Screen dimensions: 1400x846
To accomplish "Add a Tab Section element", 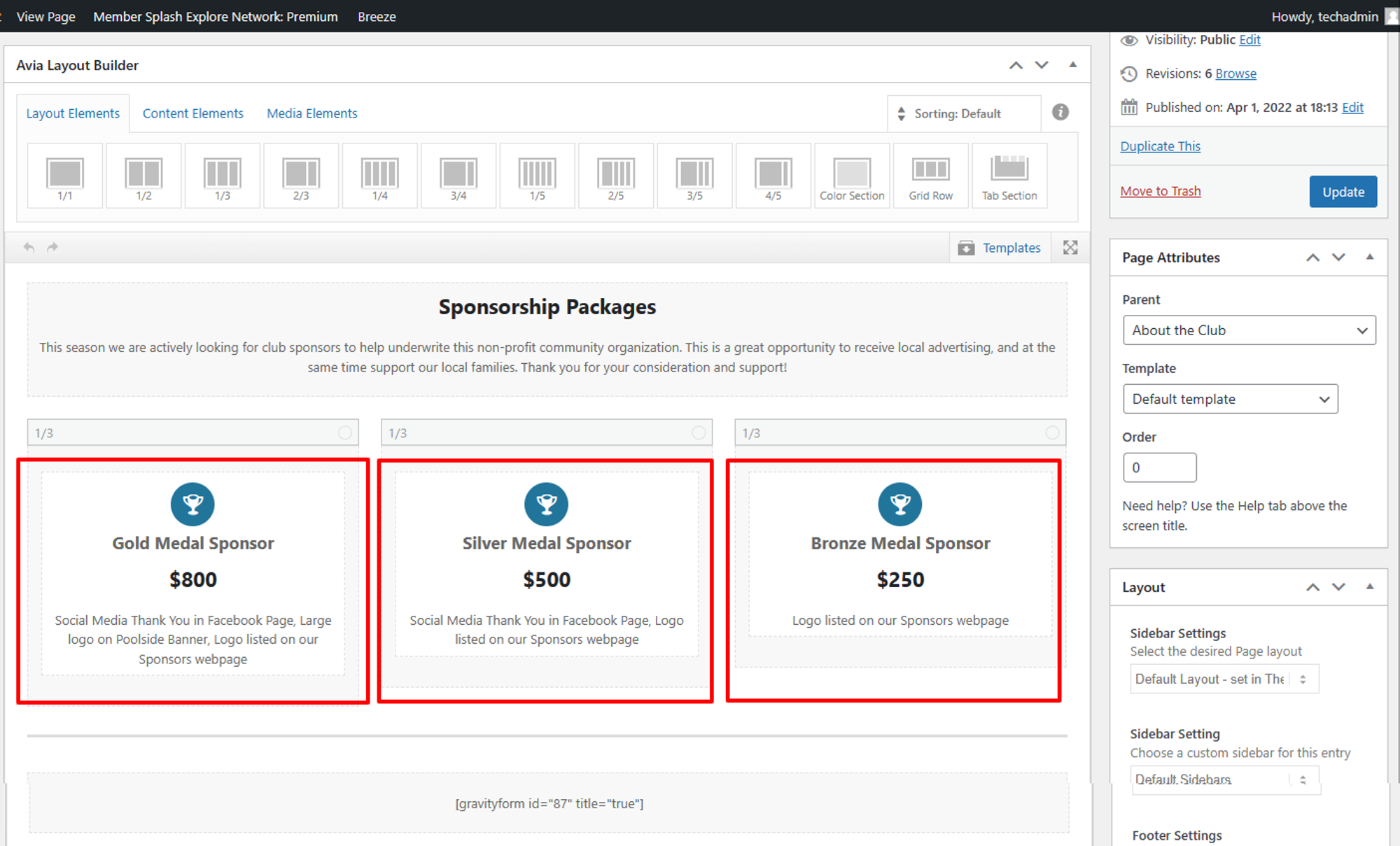I will [1009, 176].
